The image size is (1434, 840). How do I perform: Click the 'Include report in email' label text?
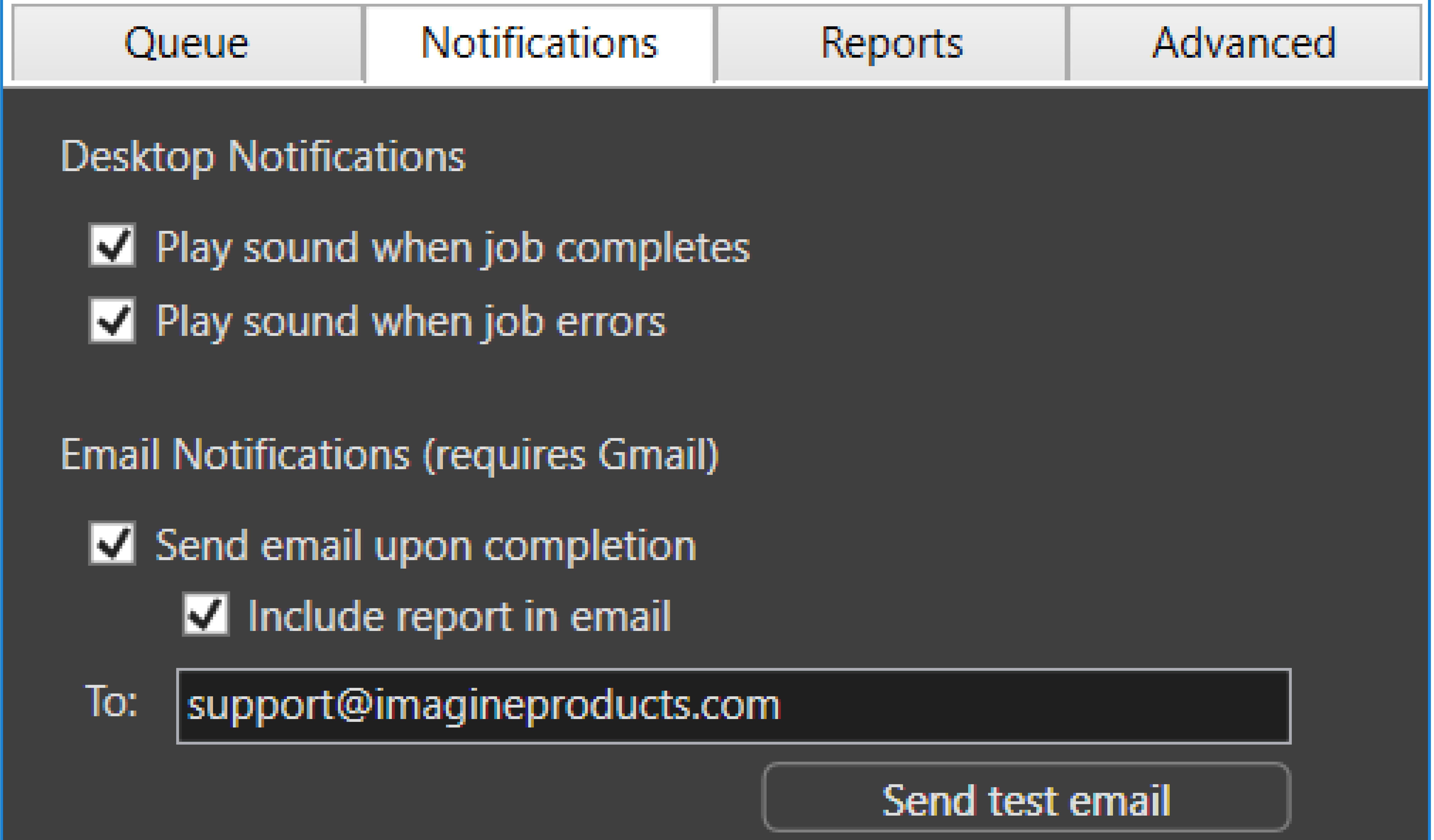tap(460, 617)
